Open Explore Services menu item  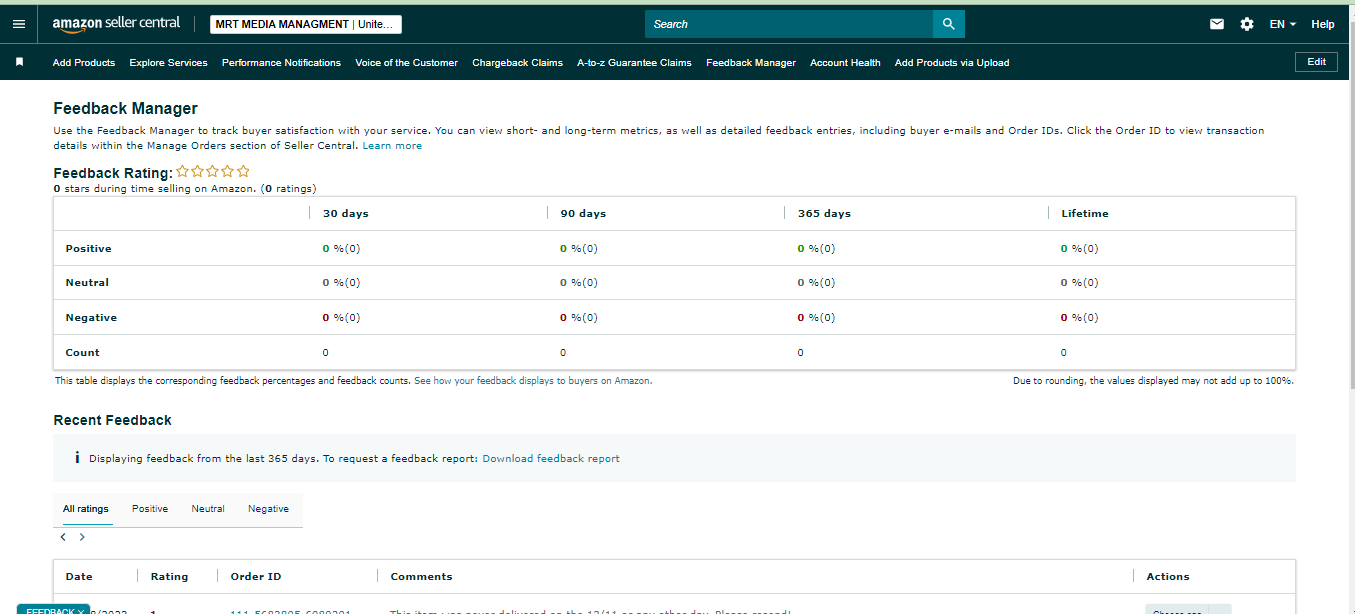pyautogui.click(x=168, y=62)
